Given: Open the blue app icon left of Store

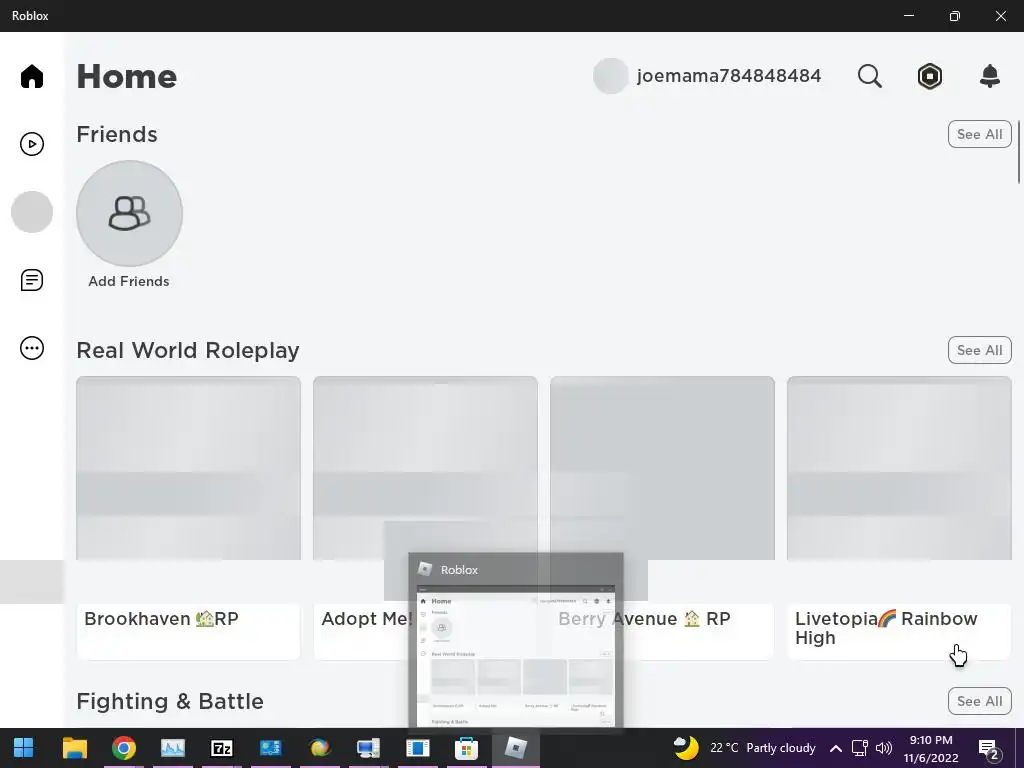Looking at the screenshot, I should pyautogui.click(x=417, y=748).
